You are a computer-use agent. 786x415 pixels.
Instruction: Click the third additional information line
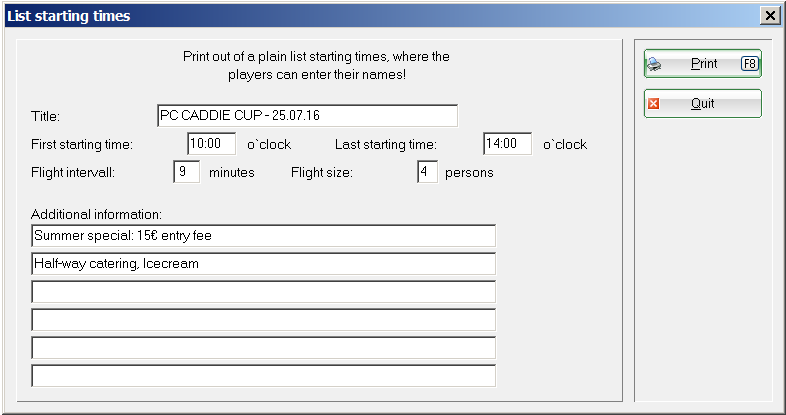pyautogui.click(x=264, y=292)
